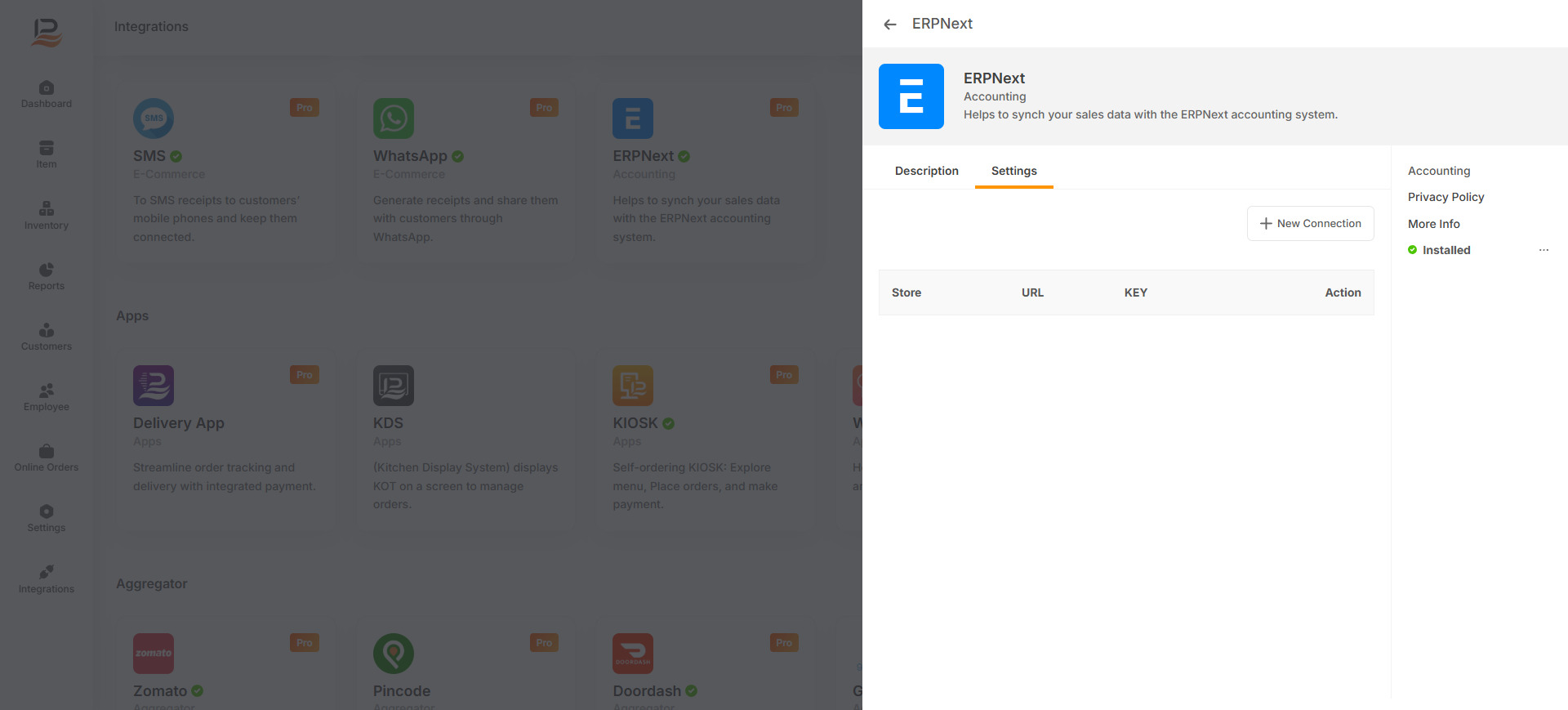The height and width of the screenshot is (710, 1568).
Task: Click the KIOSK app icon
Action: (x=633, y=386)
